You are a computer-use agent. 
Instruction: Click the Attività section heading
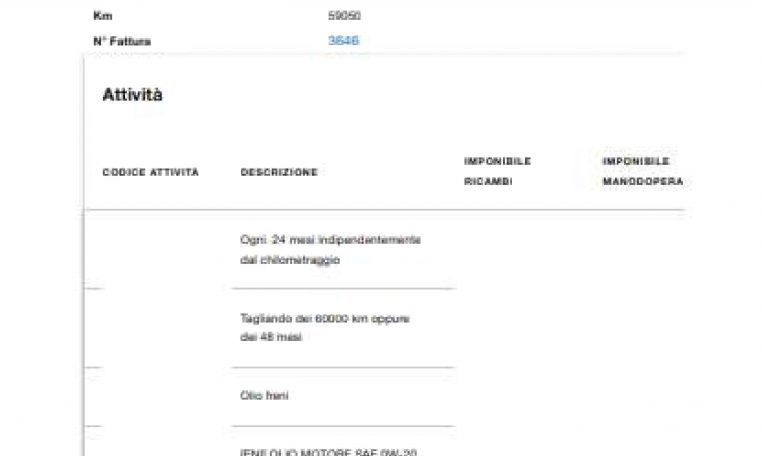[x=132, y=95]
